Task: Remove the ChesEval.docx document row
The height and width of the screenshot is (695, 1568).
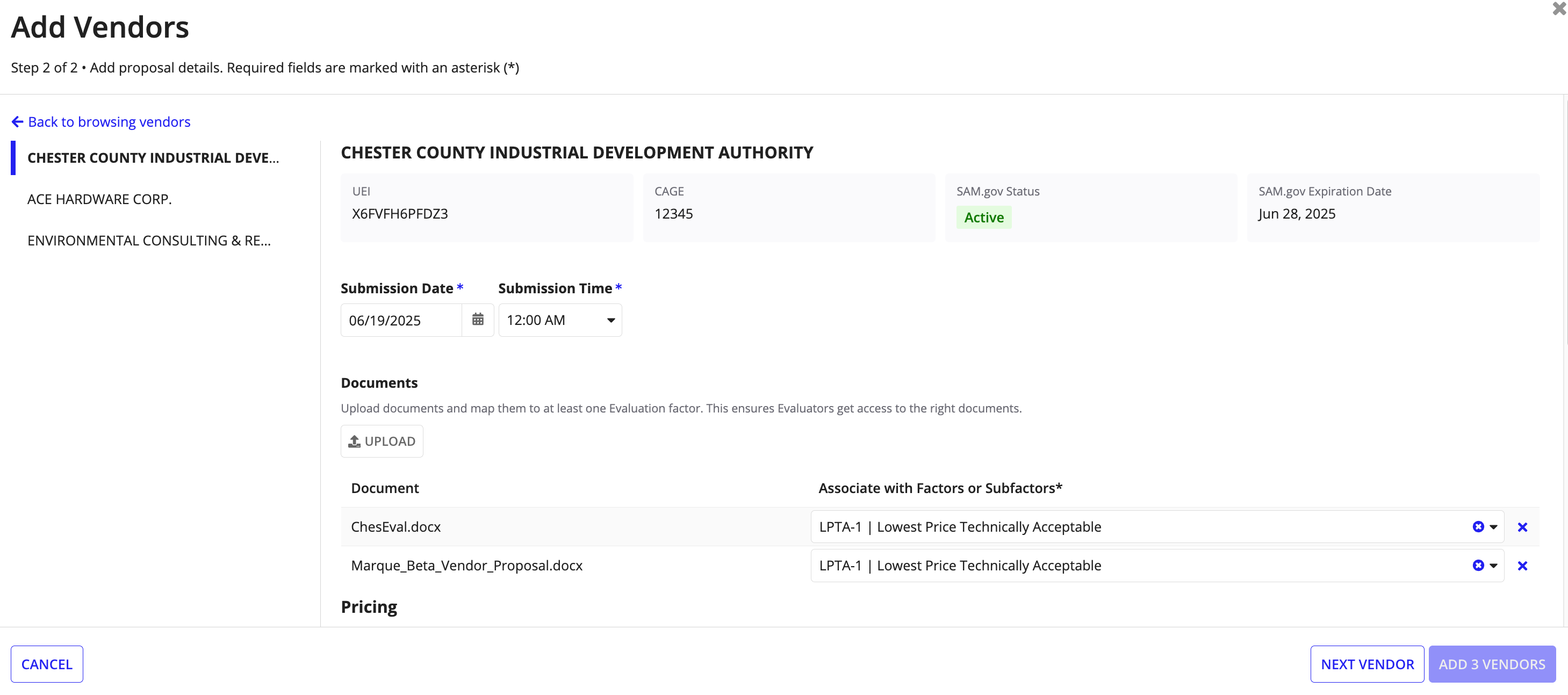Action: tap(1522, 527)
